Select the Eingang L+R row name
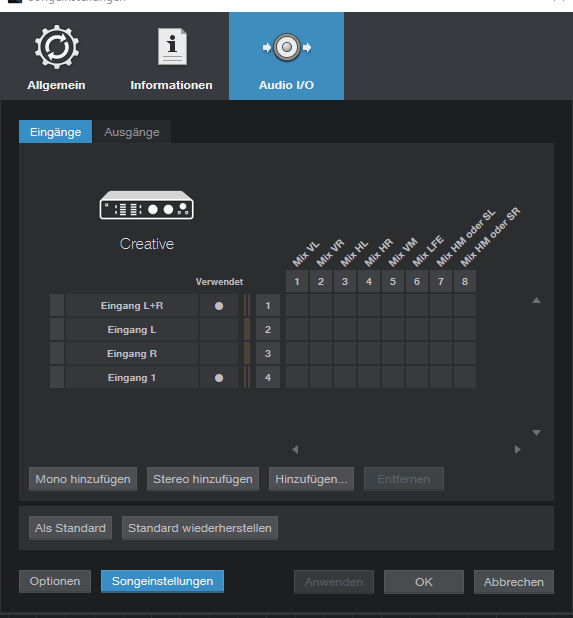Image resolution: width=573 pixels, height=618 pixels. pos(132,305)
